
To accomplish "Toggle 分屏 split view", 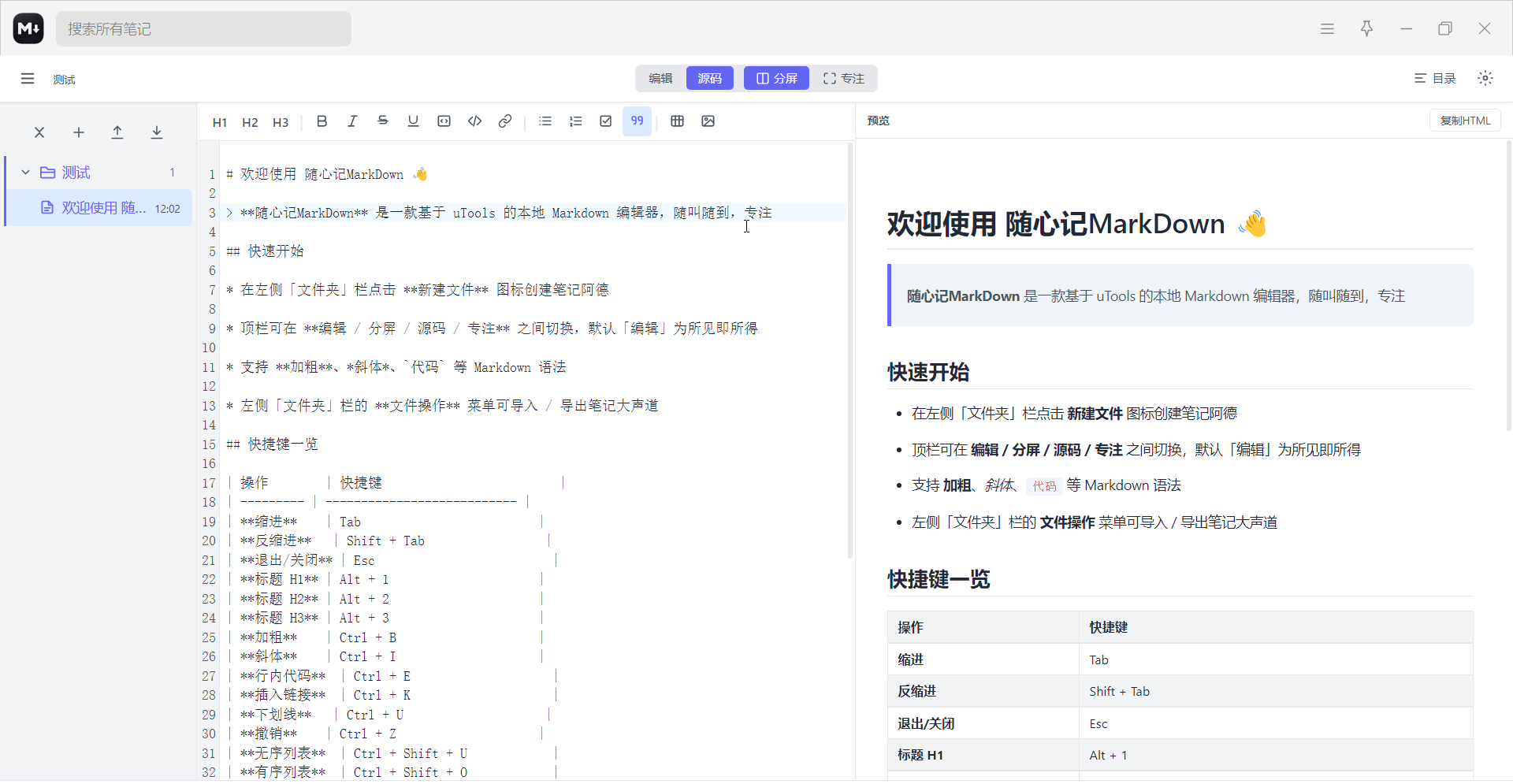I will tap(776, 78).
